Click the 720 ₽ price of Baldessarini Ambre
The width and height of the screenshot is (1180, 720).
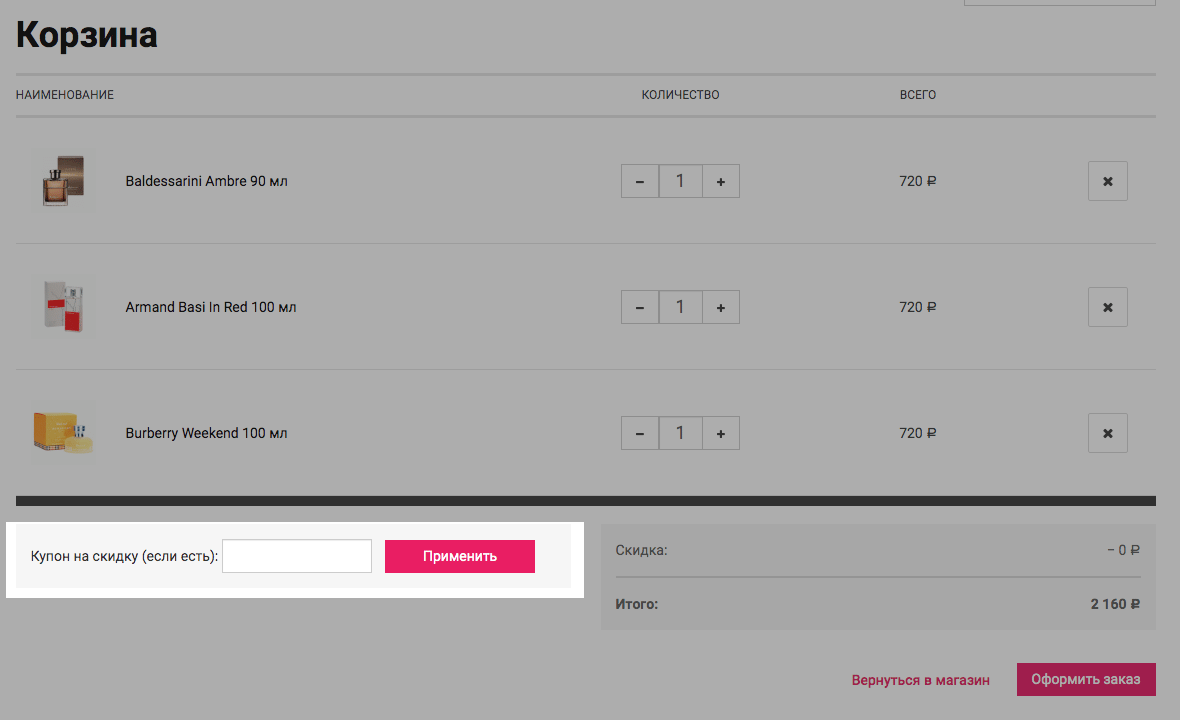(917, 181)
